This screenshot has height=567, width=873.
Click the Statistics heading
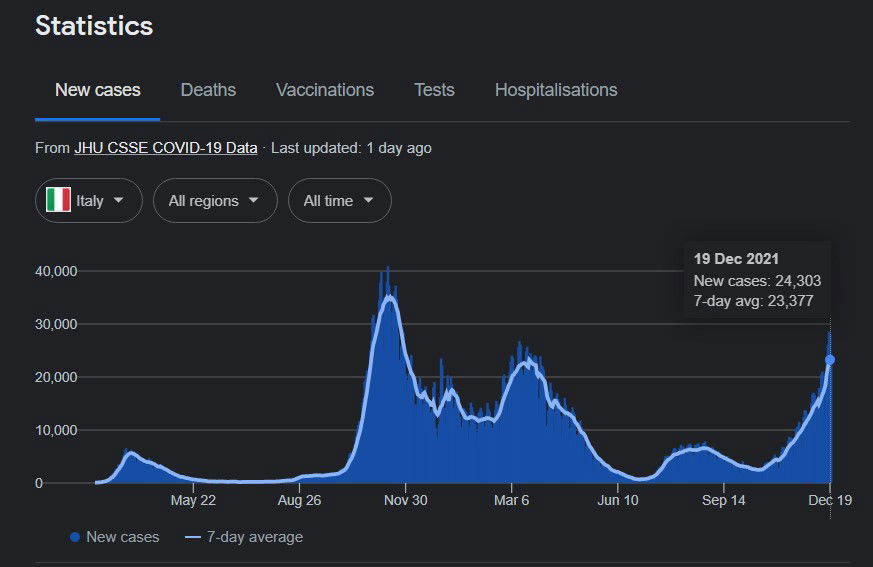[x=94, y=26]
